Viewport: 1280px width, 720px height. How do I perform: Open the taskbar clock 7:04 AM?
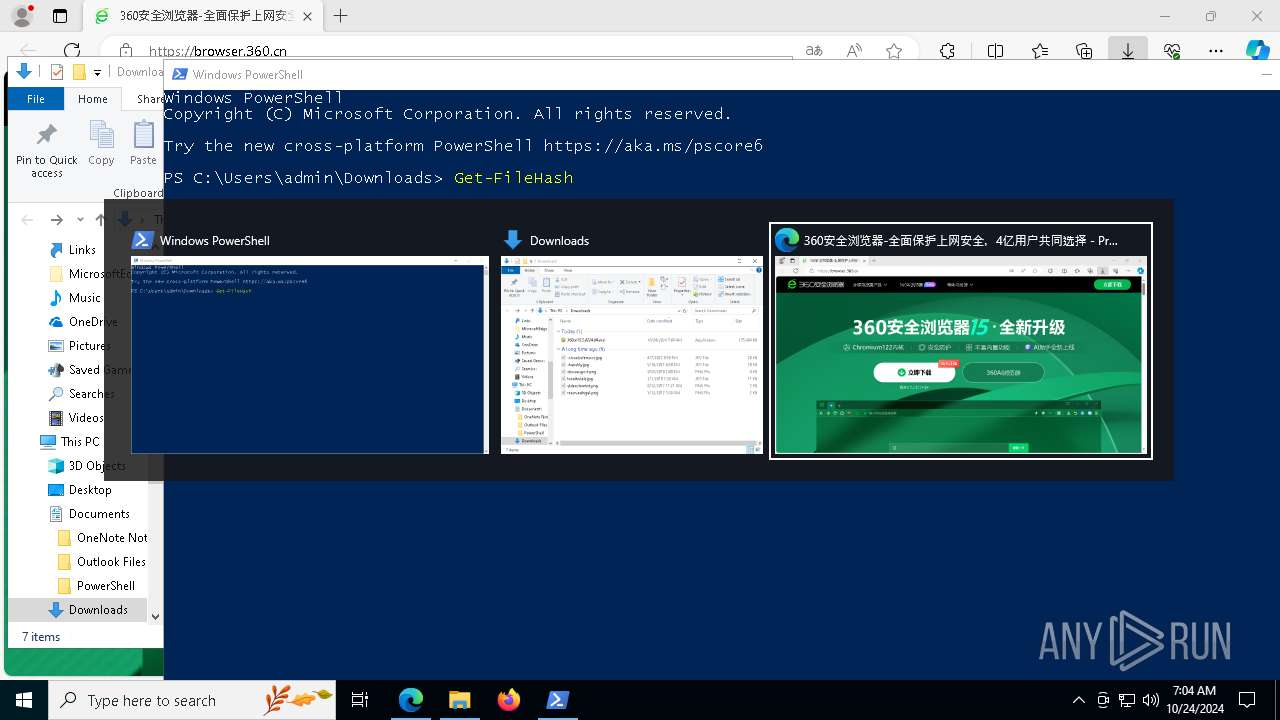[x=1194, y=700]
